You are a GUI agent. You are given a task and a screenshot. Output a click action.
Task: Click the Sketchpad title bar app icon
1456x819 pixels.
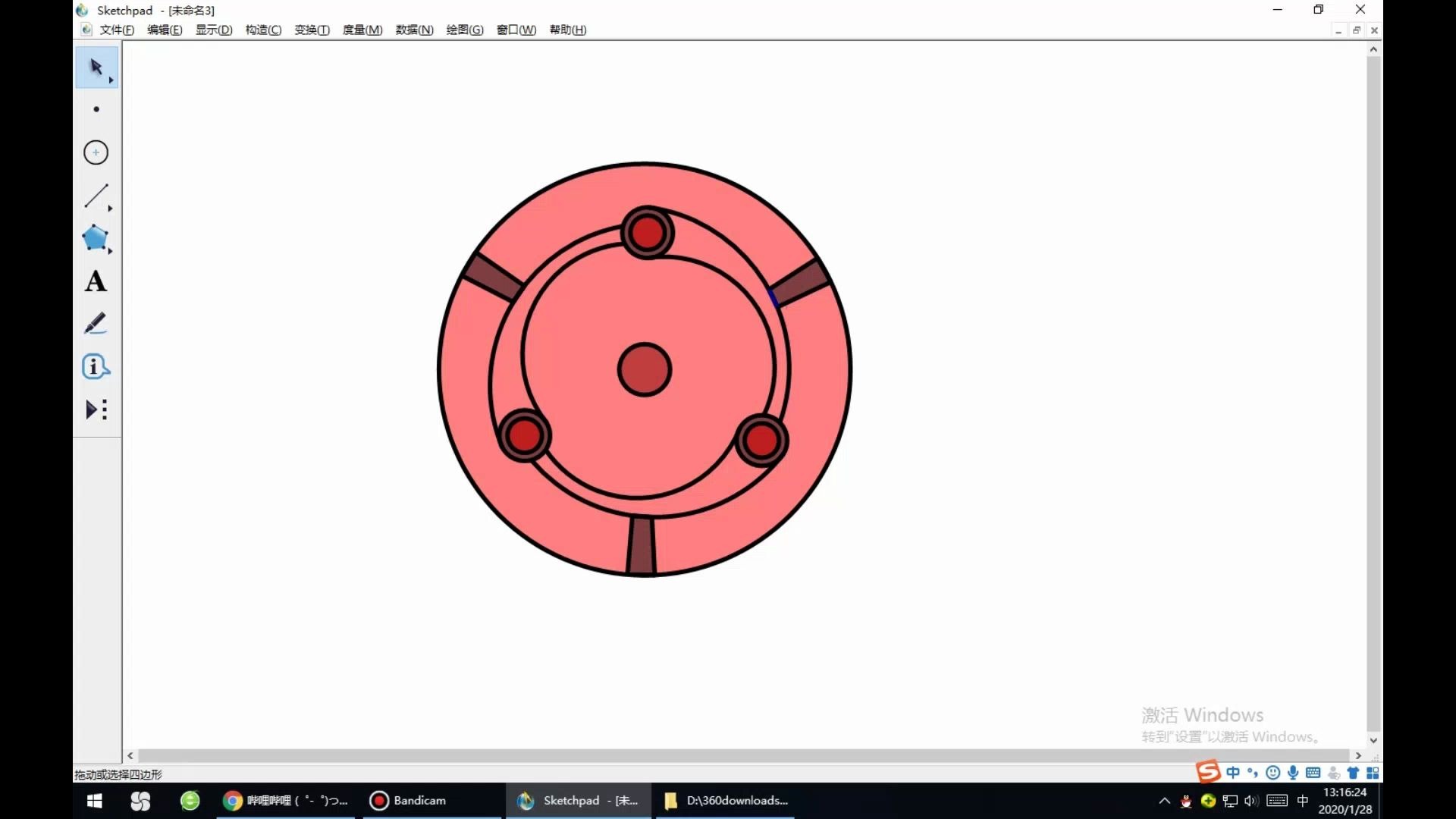(82, 10)
